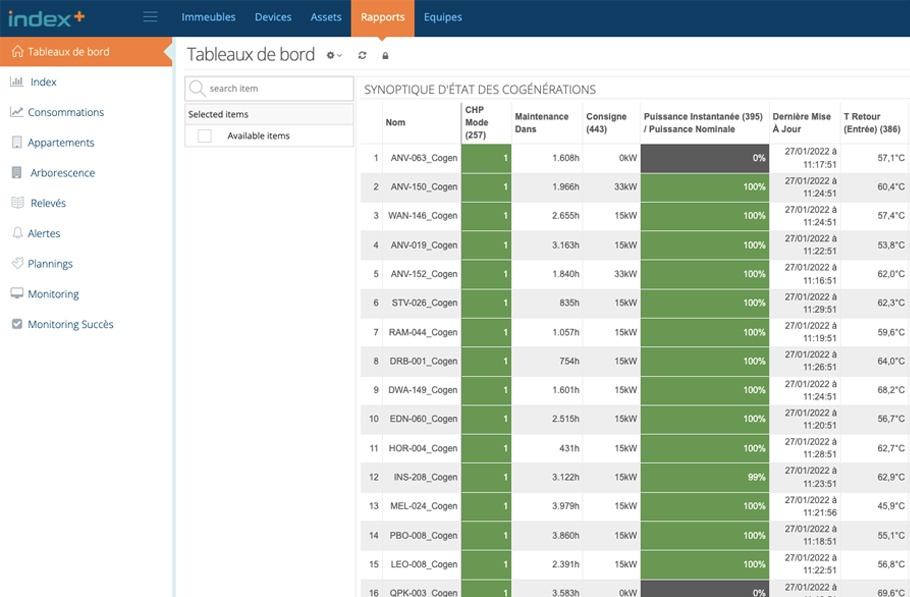910x597 pixels.
Task: Click the hamburger menu icon
Action: (150, 17)
